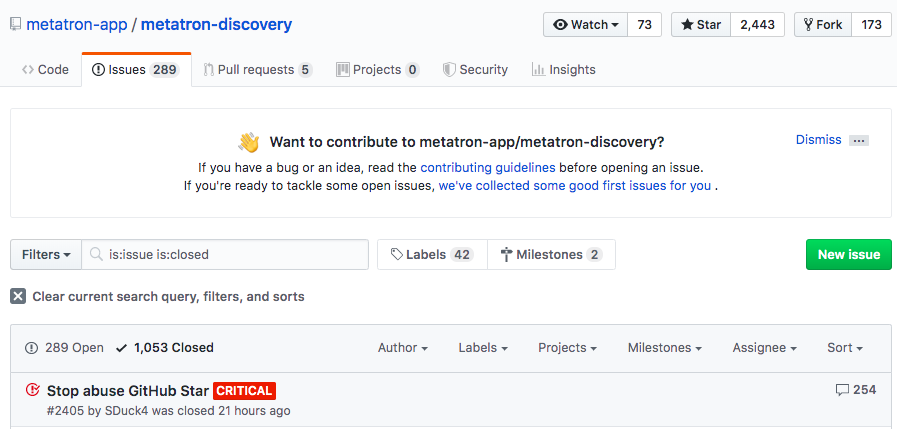The width and height of the screenshot is (897, 429).
Task: Star the repository
Action: (x=701, y=25)
